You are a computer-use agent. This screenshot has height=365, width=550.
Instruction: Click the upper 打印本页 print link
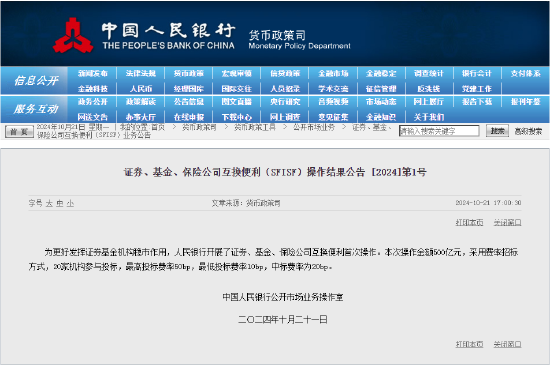pyautogui.click(x=469, y=222)
